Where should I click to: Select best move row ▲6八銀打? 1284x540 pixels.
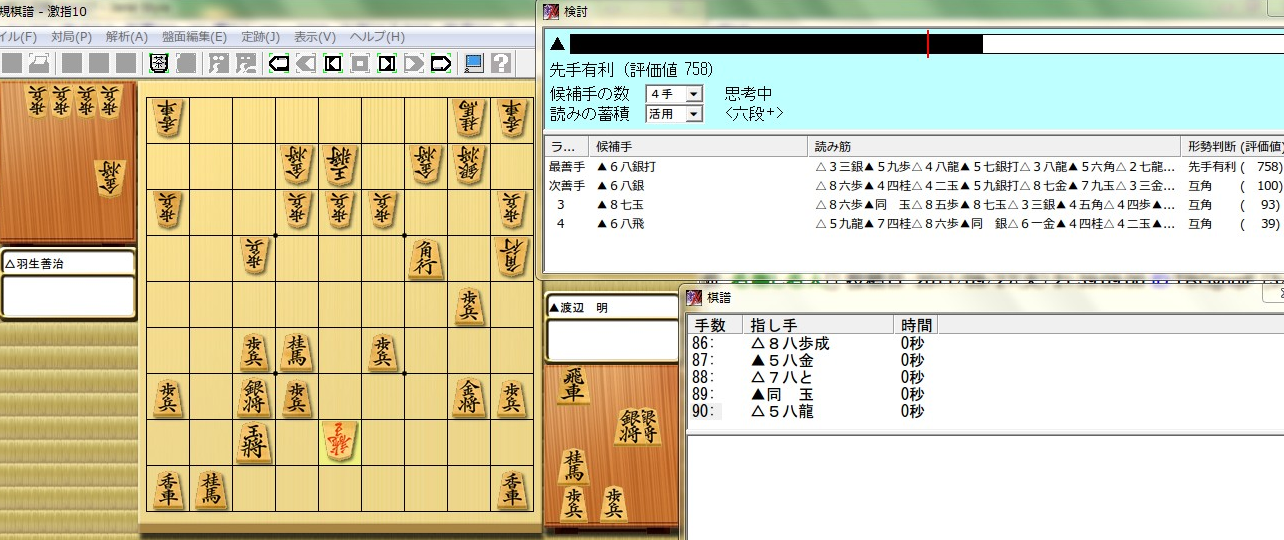(914, 166)
